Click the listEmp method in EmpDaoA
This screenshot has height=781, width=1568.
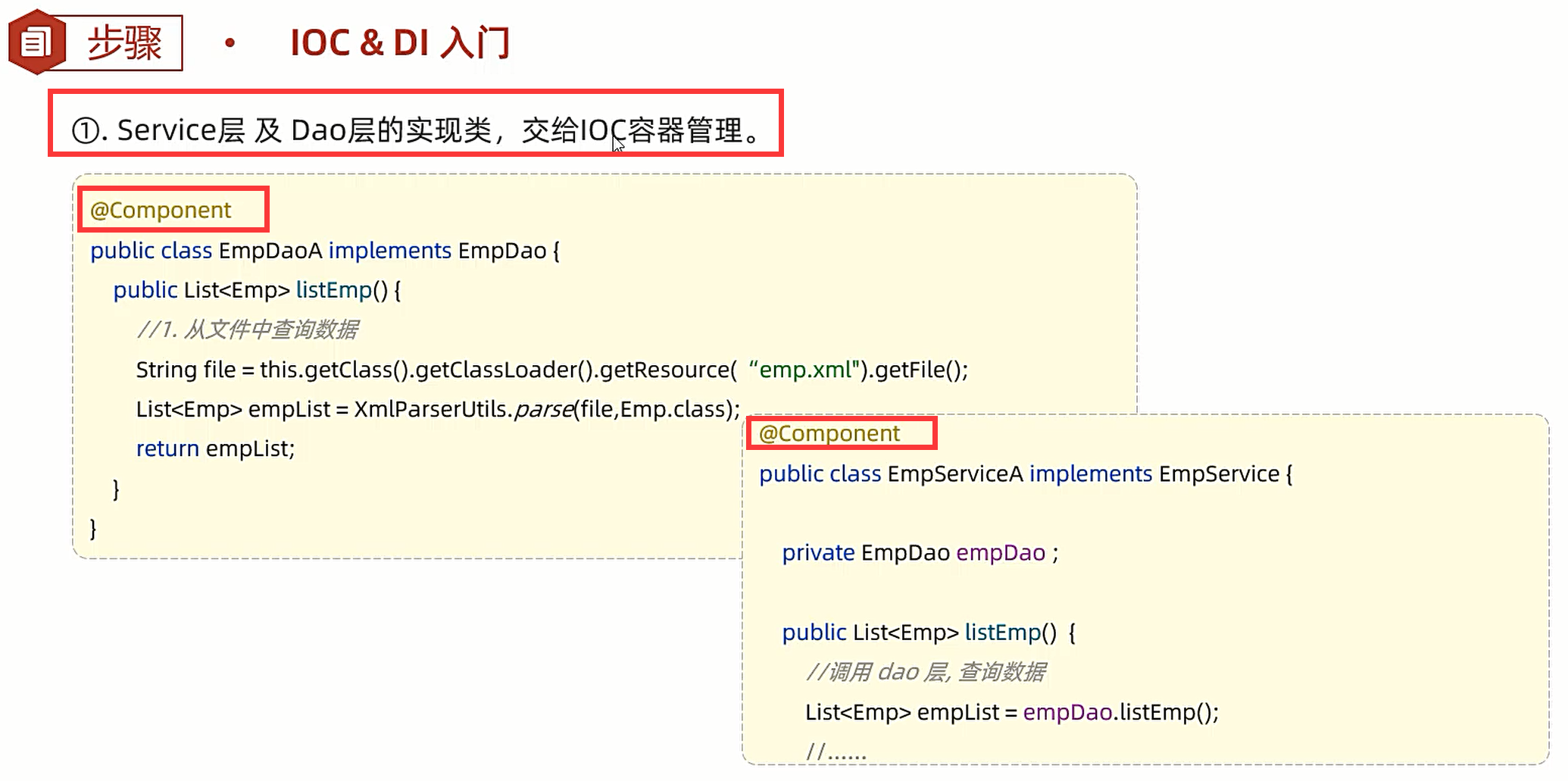tap(257, 290)
